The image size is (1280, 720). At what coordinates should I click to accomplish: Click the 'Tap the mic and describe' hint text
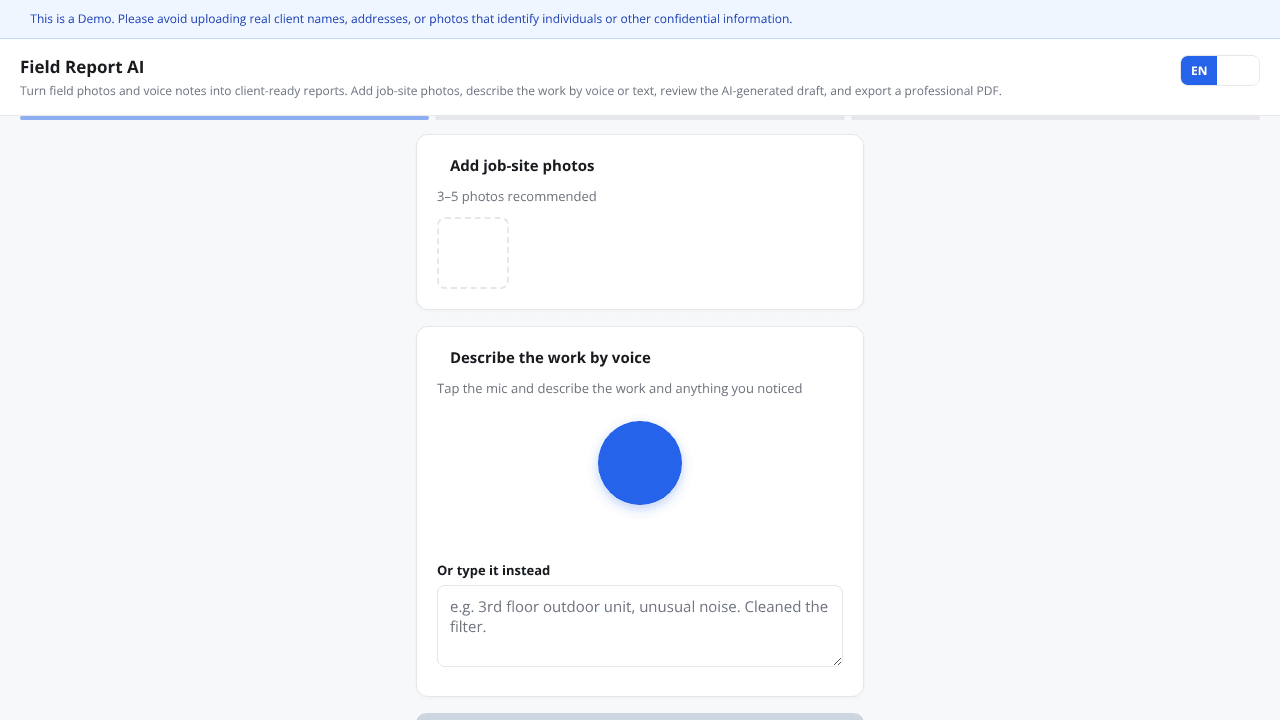tap(620, 388)
